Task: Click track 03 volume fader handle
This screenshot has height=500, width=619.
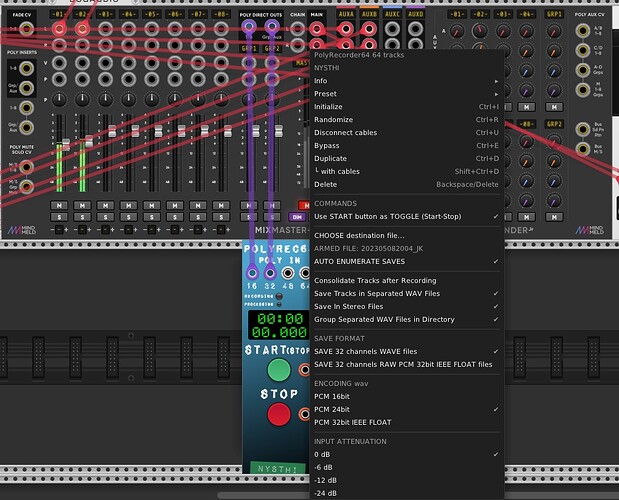Action: tap(112, 131)
